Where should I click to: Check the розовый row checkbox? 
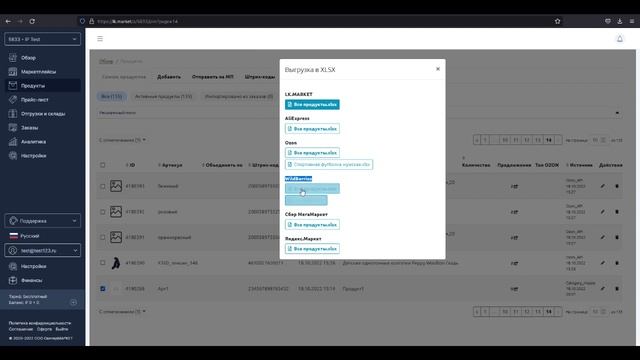tap(102, 212)
